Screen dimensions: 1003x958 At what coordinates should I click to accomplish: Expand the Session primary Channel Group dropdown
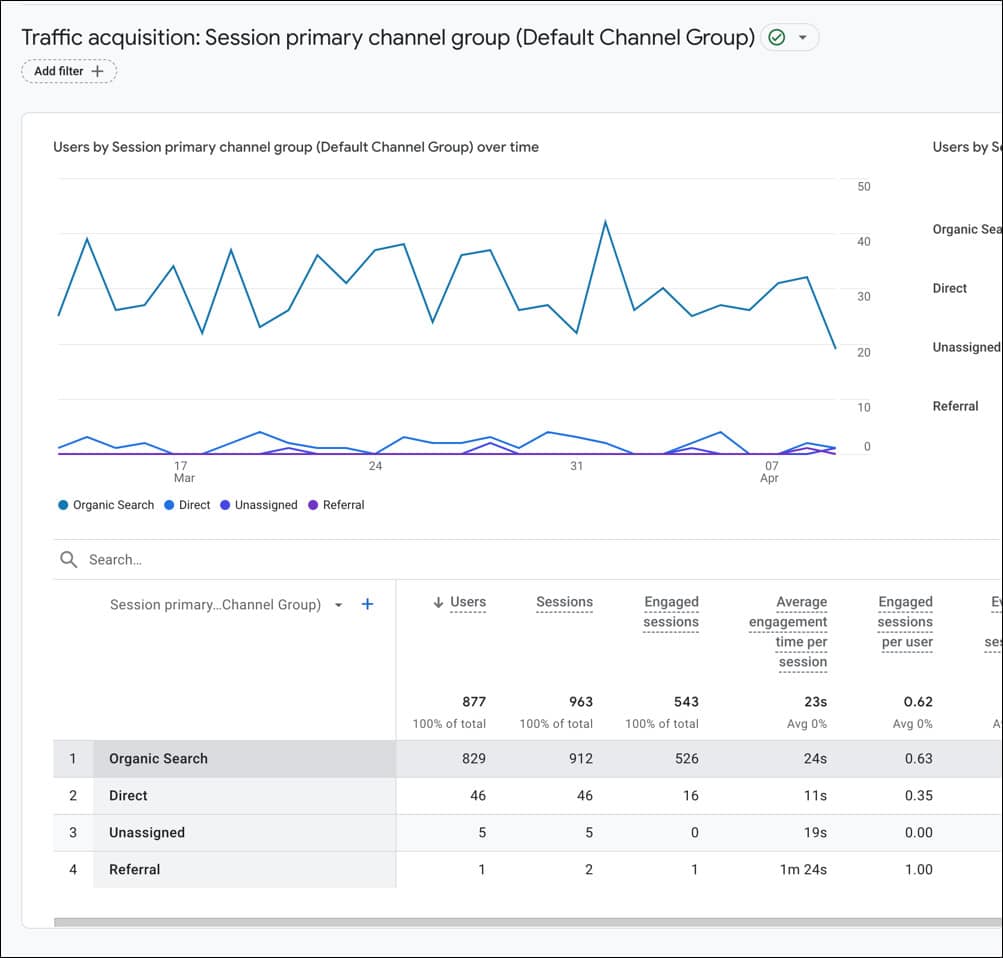[338, 605]
